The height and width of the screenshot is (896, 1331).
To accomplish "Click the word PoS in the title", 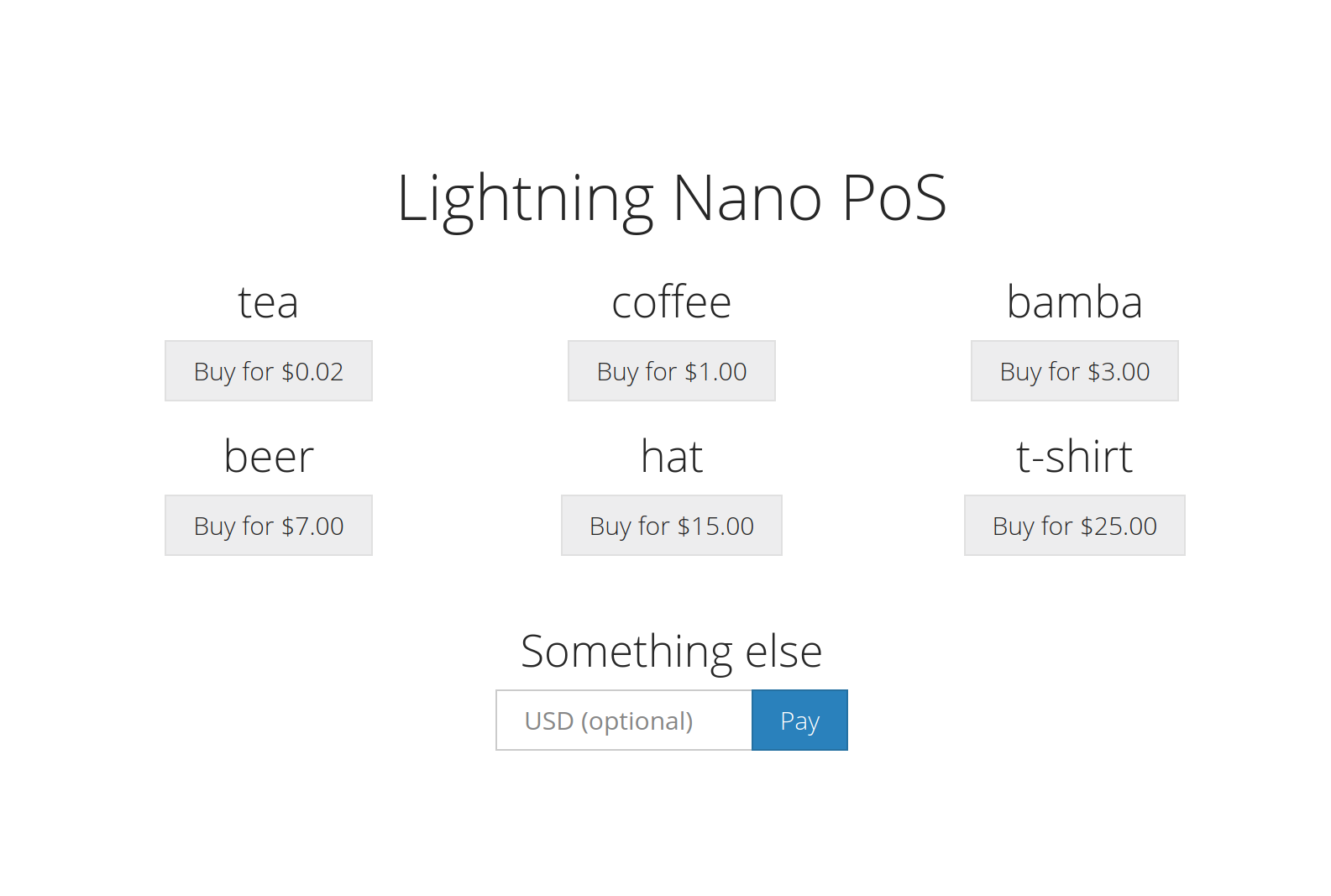I will (895, 198).
